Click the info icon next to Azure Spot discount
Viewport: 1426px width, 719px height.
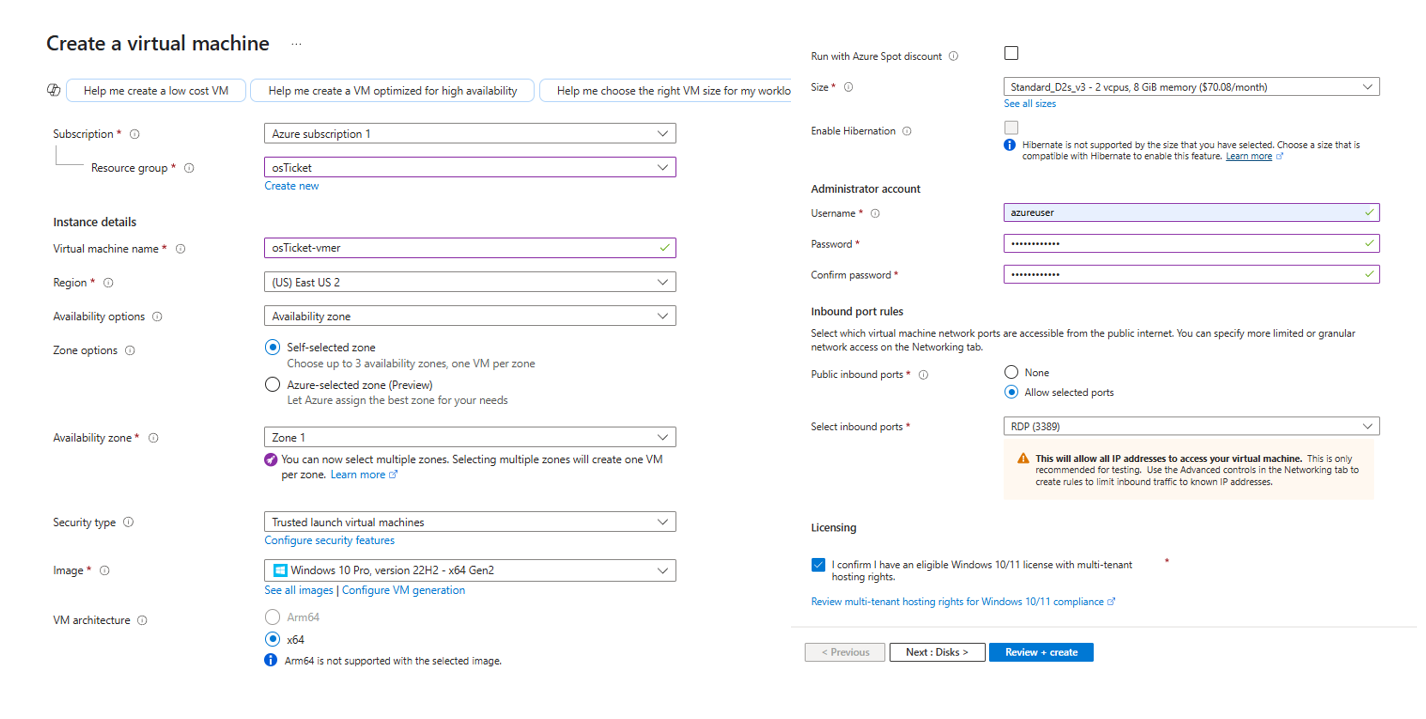point(953,57)
